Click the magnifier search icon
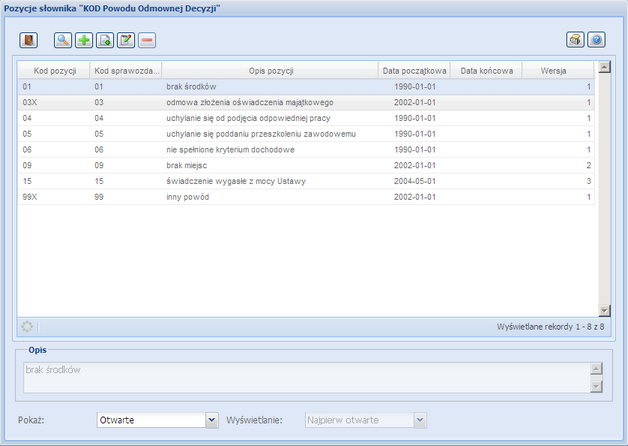Viewport: 628px width, 446px height. tap(63, 40)
